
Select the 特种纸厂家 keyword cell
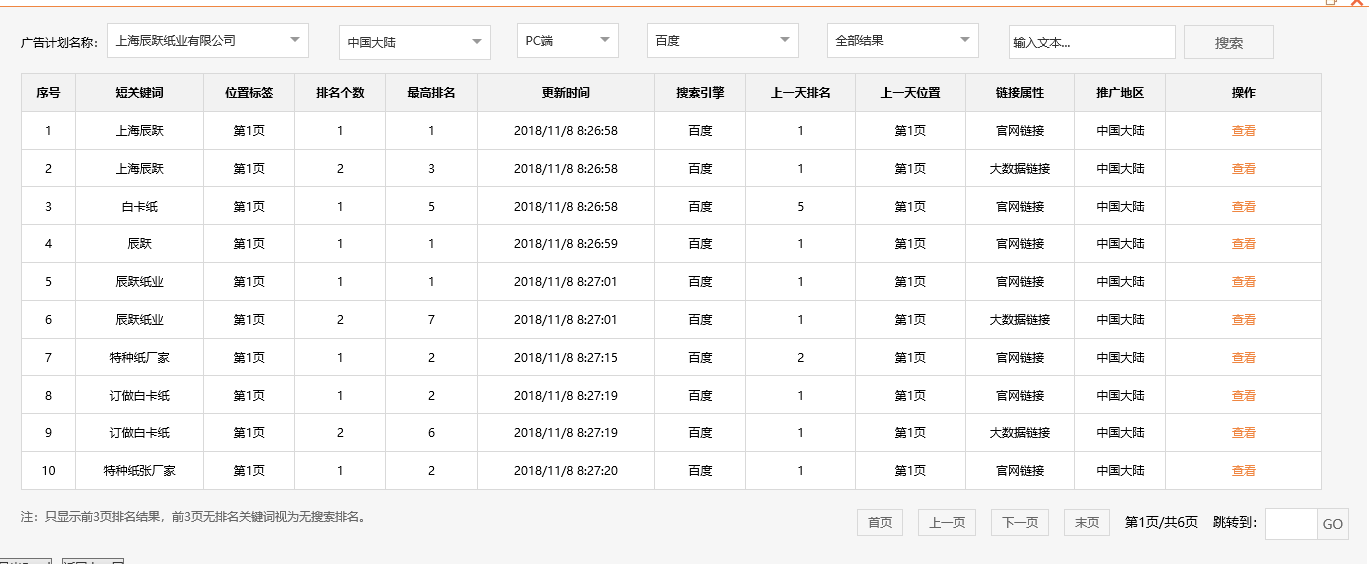click(139, 357)
